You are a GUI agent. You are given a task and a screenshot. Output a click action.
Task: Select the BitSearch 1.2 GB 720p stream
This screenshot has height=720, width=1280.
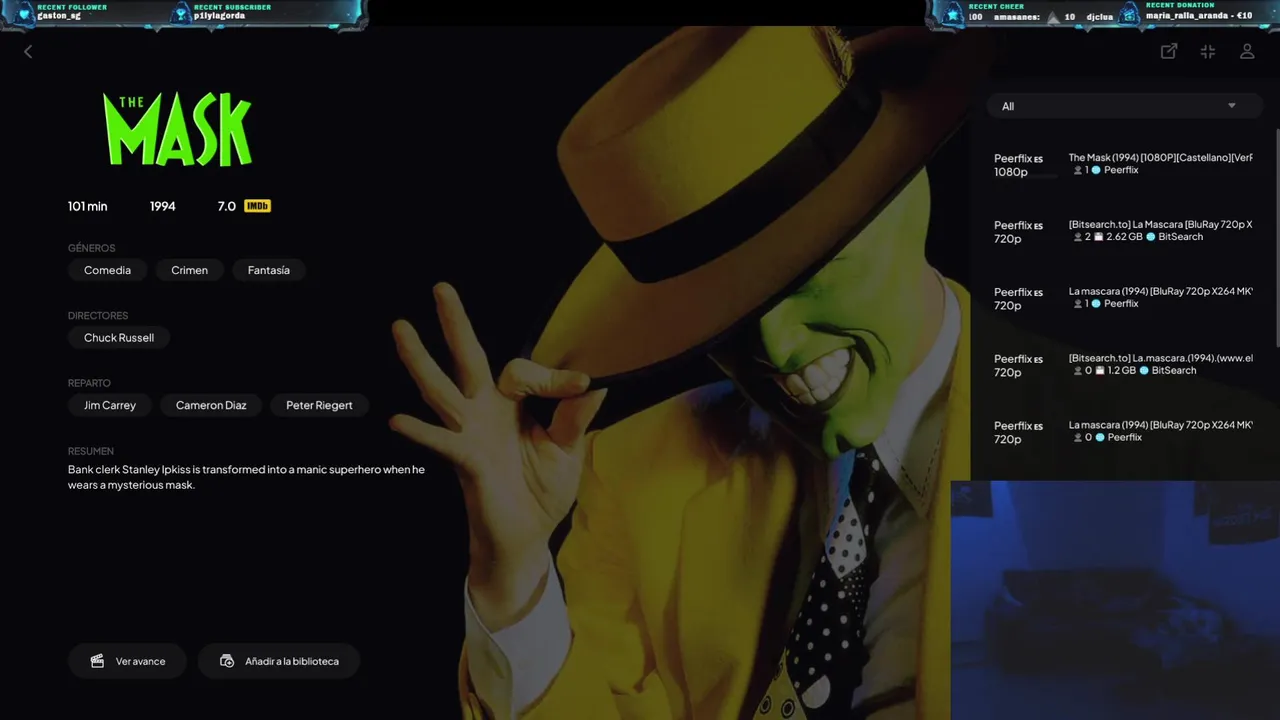tap(1124, 365)
